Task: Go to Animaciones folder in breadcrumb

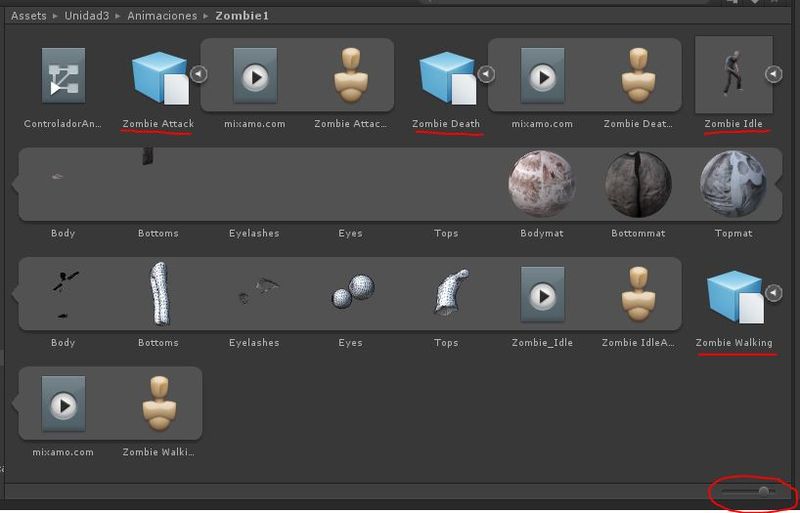Action: point(162,16)
